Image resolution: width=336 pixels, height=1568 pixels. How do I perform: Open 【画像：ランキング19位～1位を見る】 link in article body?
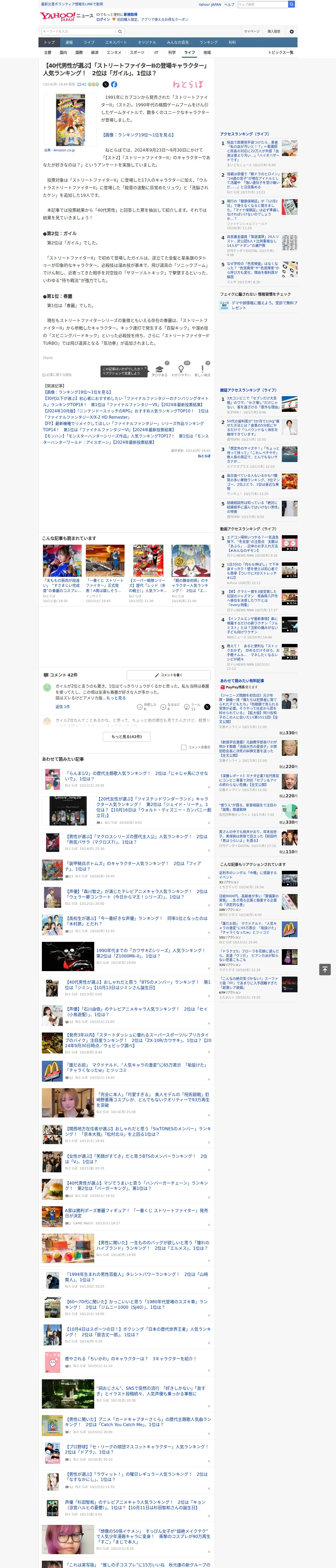point(138,135)
